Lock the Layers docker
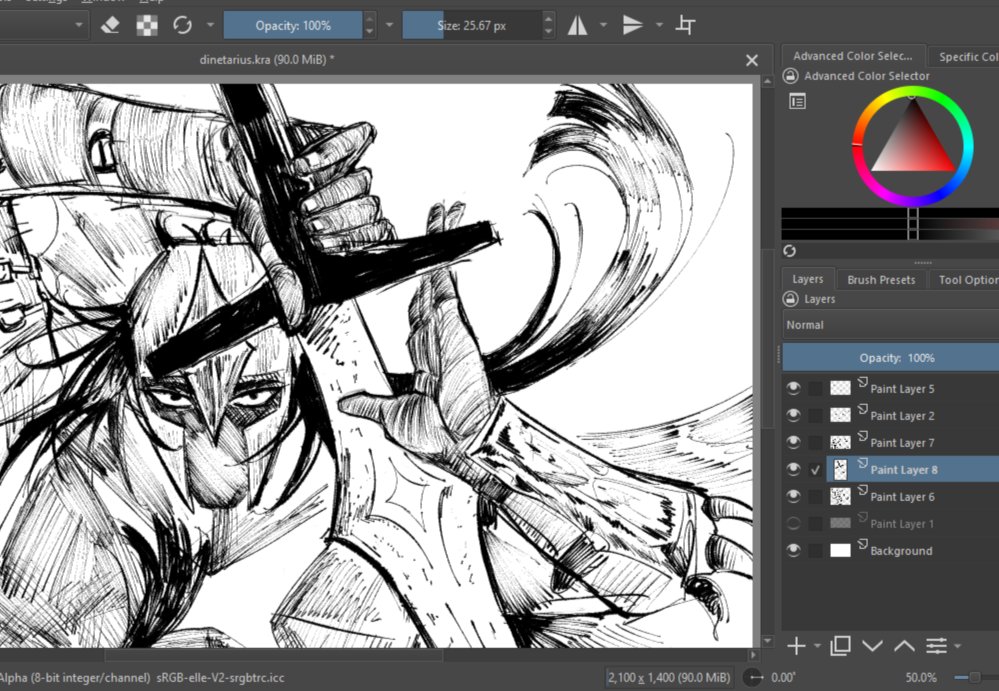This screenshot has width=999, height=691. coord(790,299)
